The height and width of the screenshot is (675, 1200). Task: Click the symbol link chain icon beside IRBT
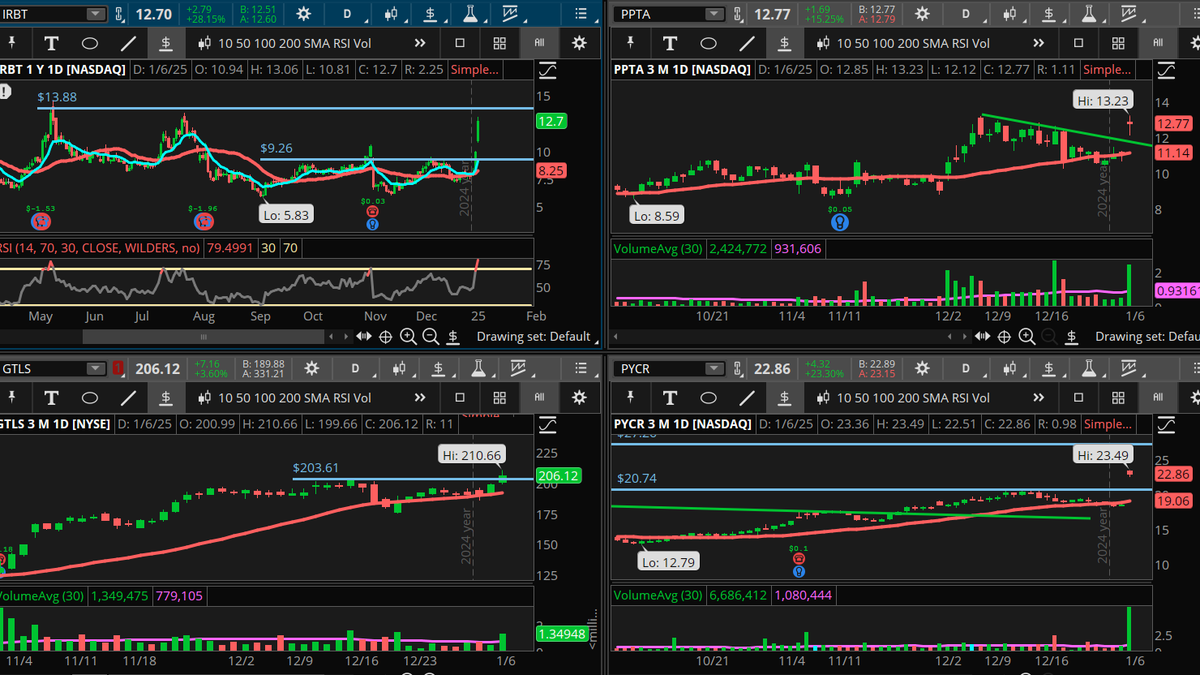(x=118, y=14)
